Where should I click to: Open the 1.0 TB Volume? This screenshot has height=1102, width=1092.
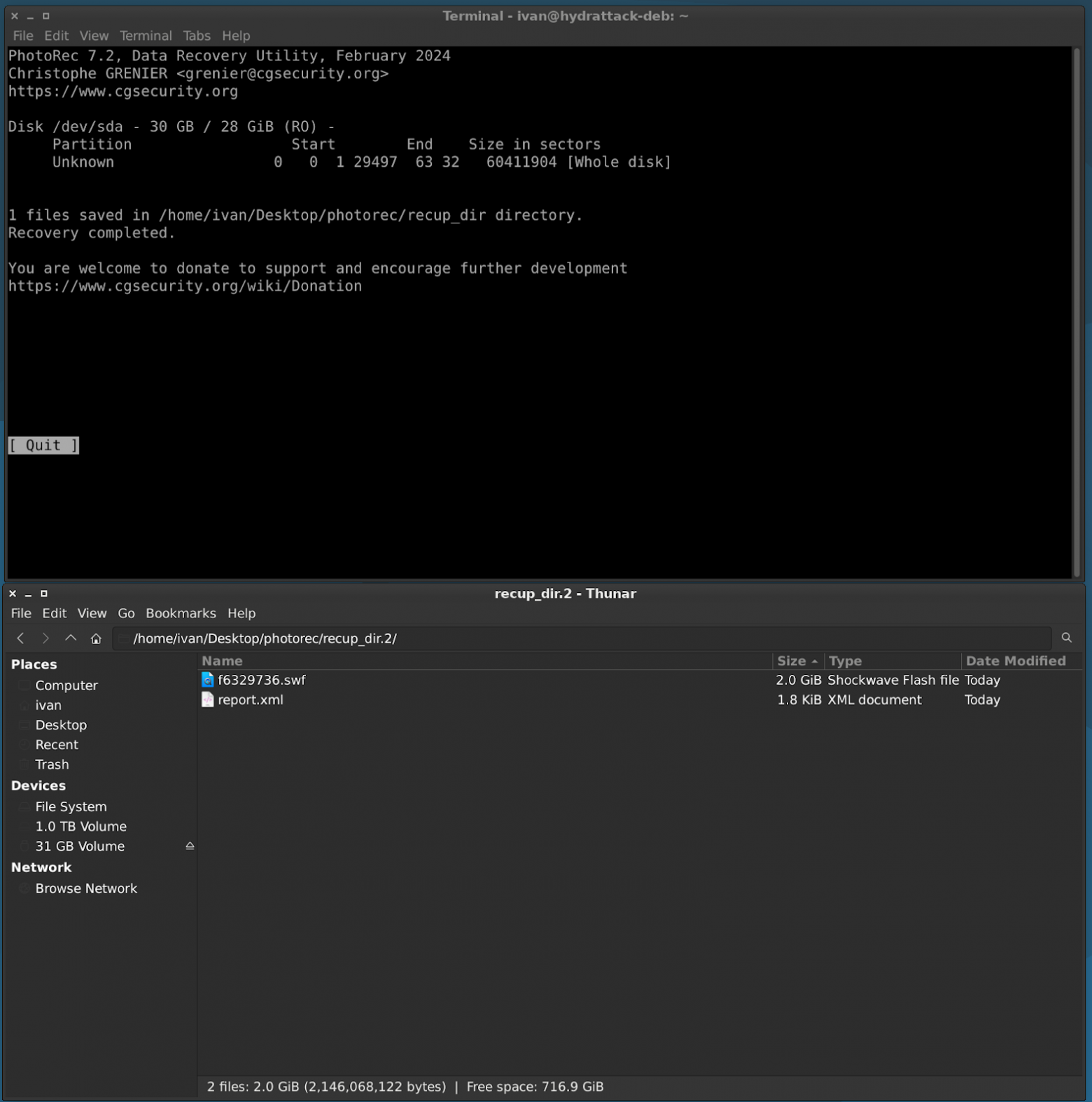pos(80,826)
